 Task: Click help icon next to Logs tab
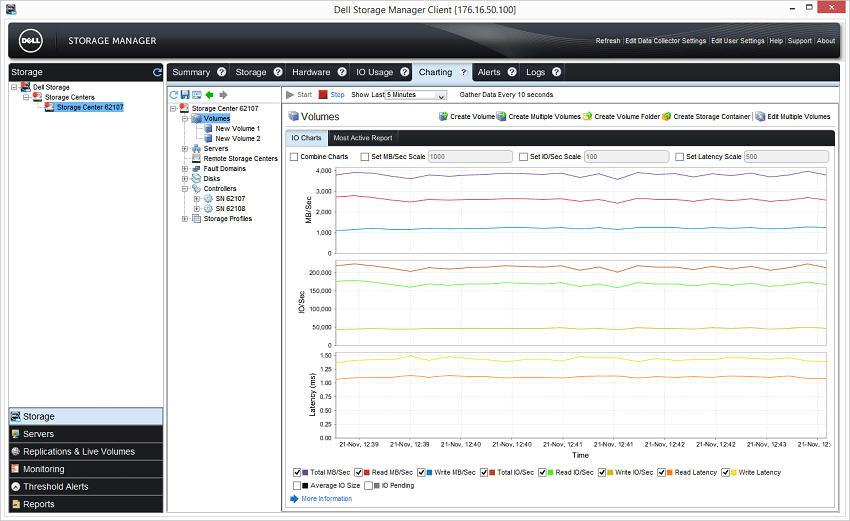(x=557, y=72)
